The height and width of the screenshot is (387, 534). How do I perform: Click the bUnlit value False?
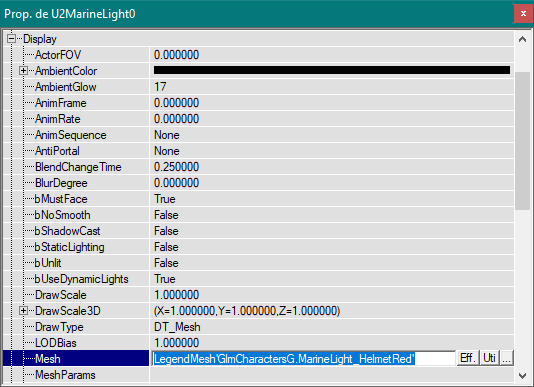(x=166, y=263)
